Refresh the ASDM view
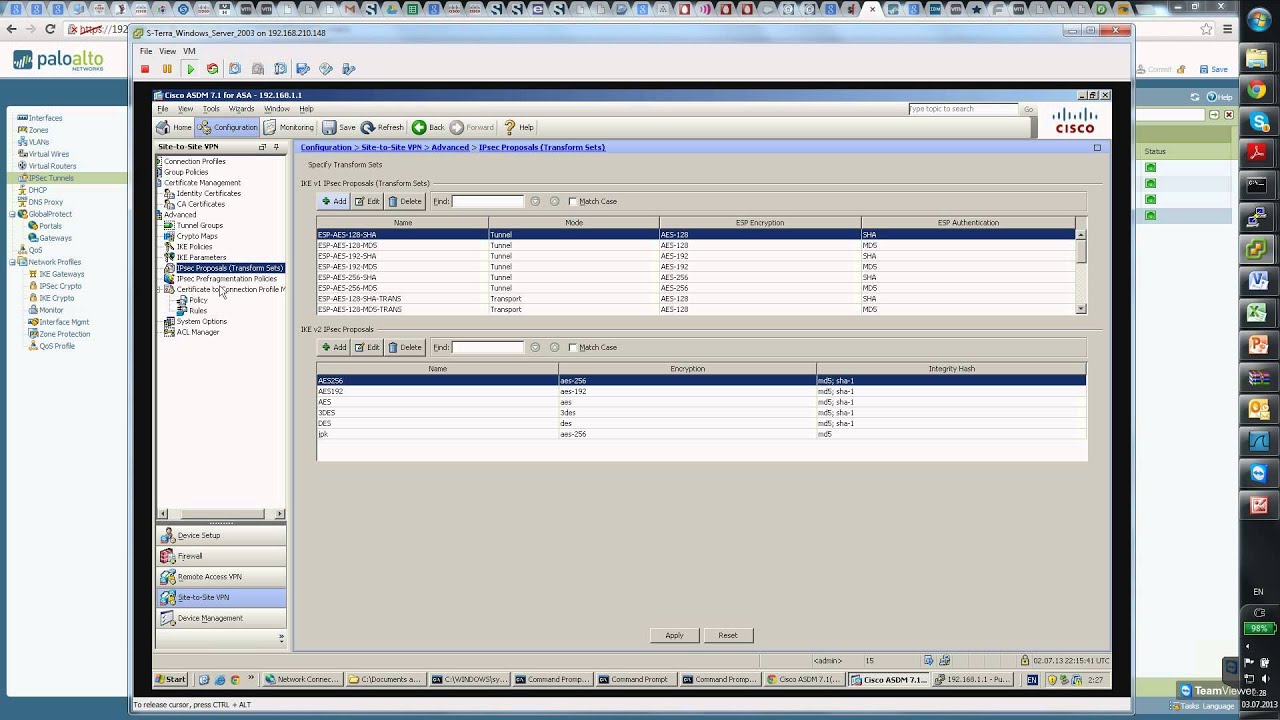This screenshot has height=720, width=1280. point(382,127)
